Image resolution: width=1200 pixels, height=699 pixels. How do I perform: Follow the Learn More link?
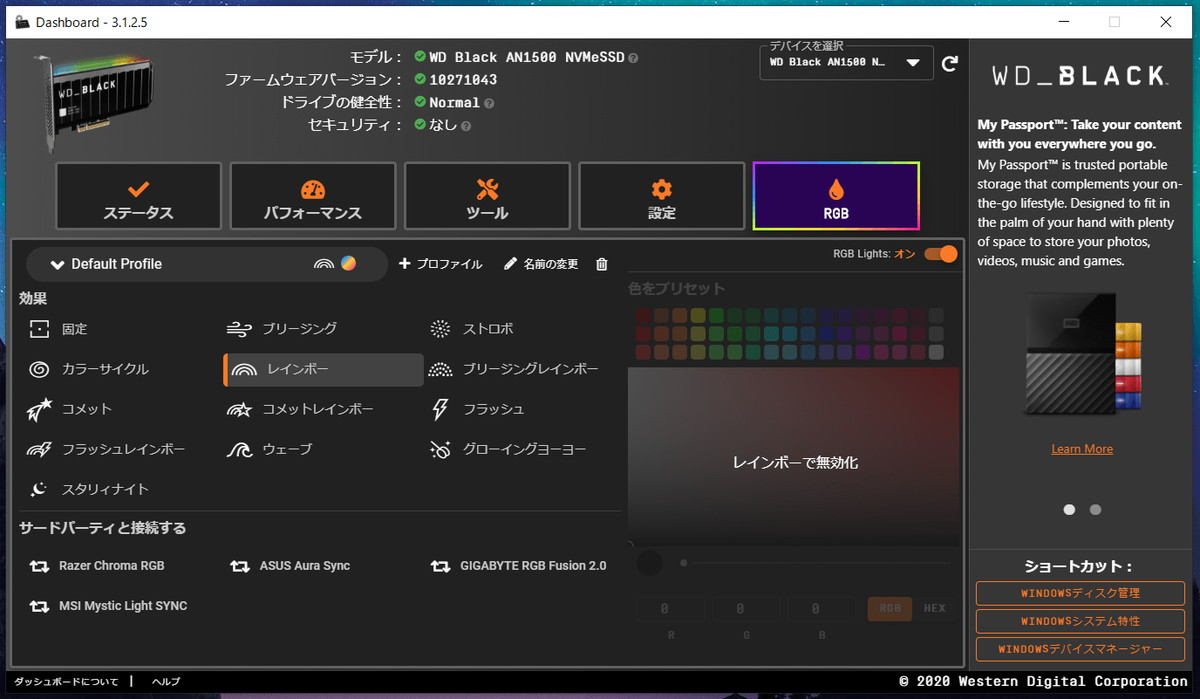(1082, 449)
